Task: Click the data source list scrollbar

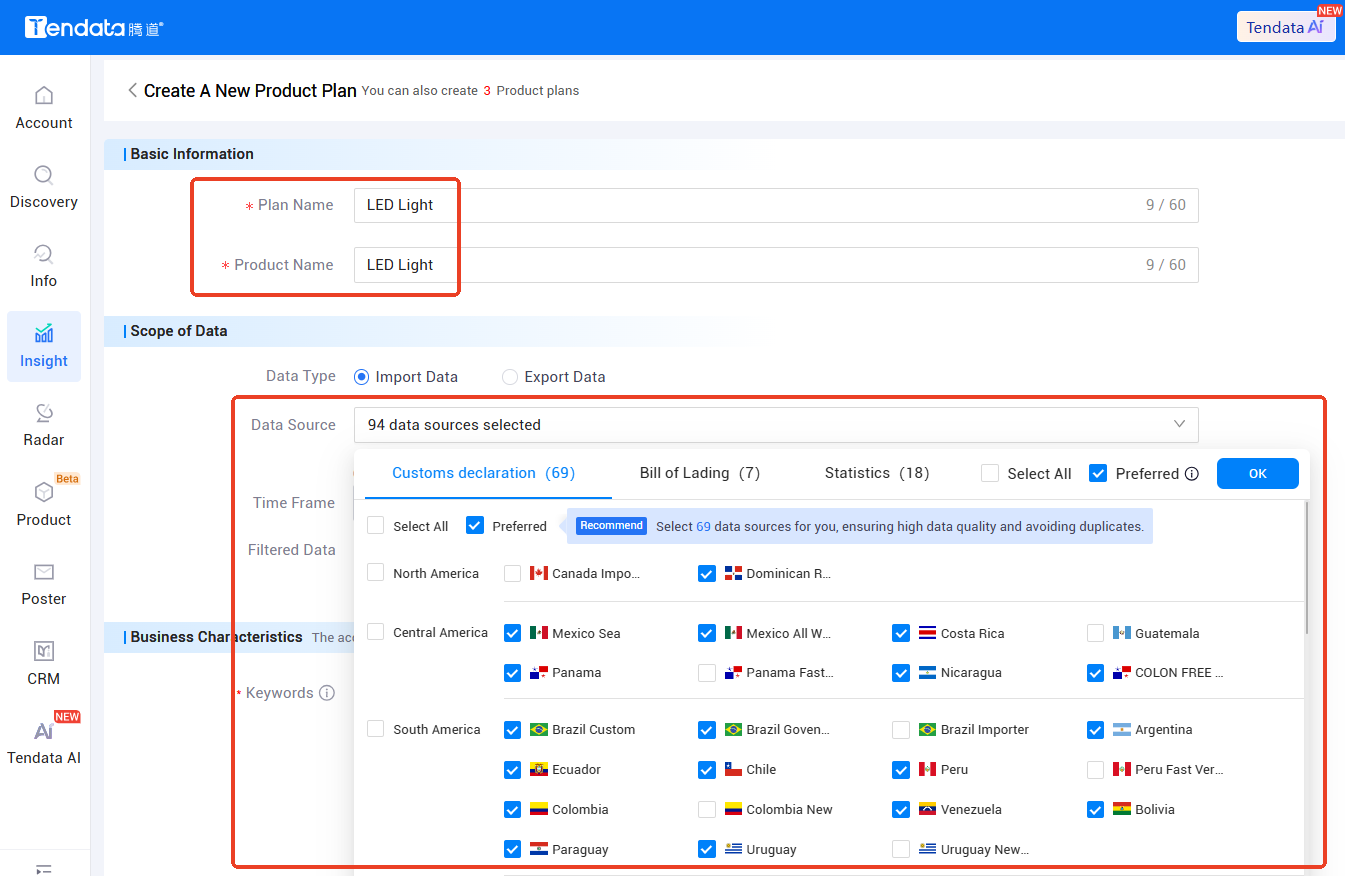Action: [1306, 567]
